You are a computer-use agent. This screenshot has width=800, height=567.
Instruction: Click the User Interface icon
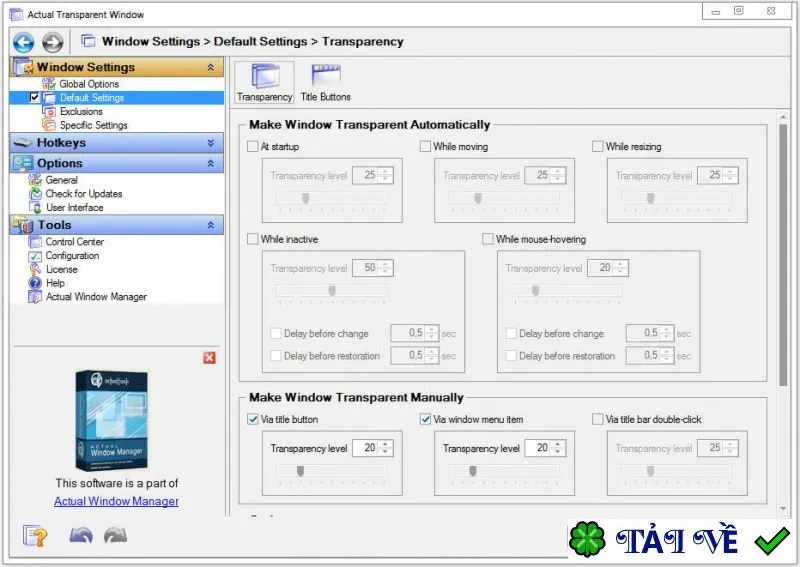[35, 208]
